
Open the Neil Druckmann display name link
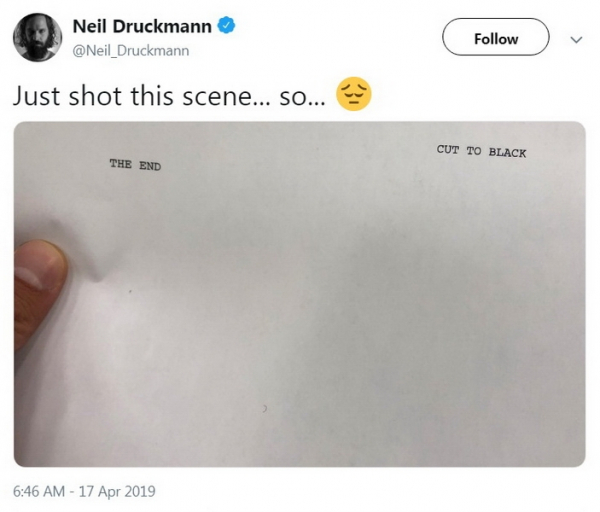(x=142, y=26)
